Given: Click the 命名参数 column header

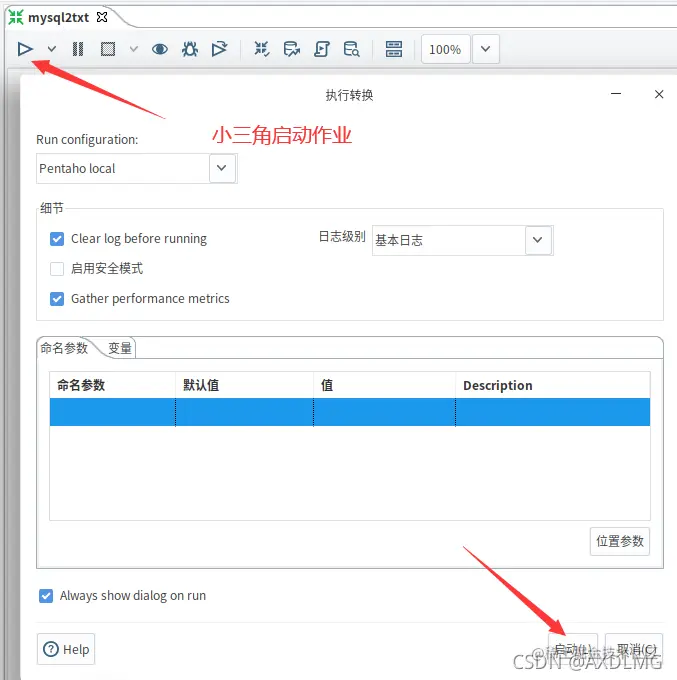Looking at the screenshot, I should click(x=113, y=385).
